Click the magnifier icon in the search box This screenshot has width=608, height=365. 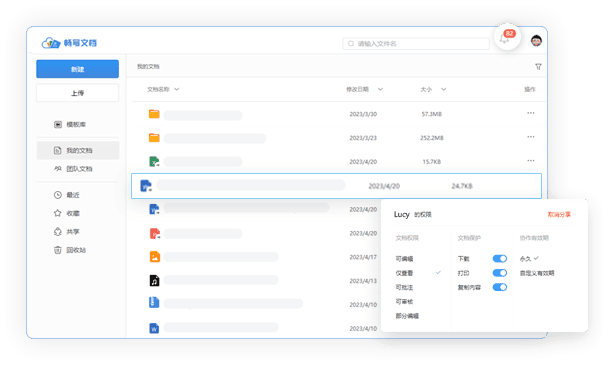point(351,43)
